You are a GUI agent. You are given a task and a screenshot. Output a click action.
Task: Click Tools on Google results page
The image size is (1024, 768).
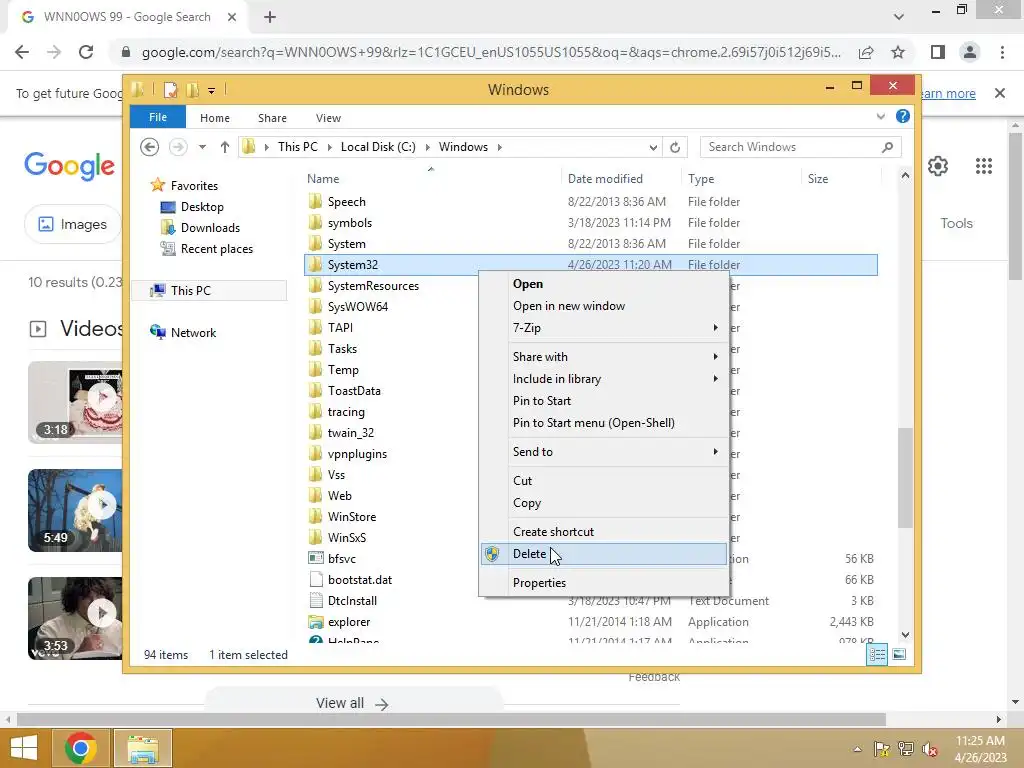(x=956, y=223)
